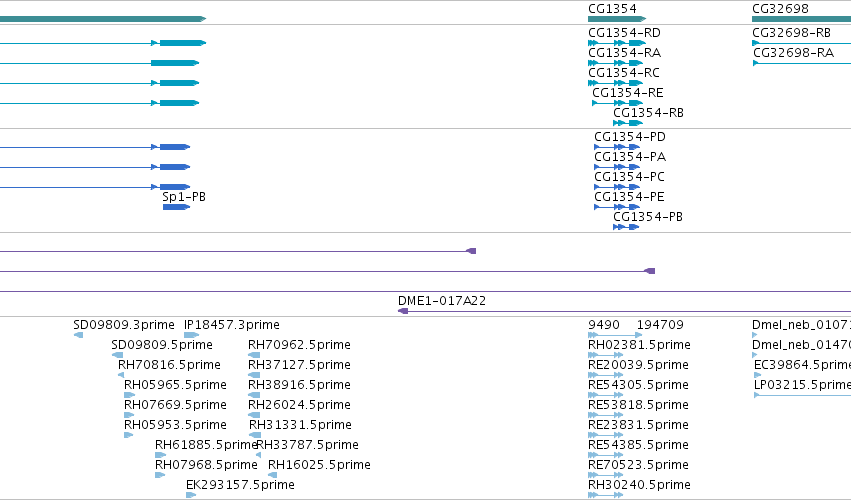The height and width of the screenshot is (500, 851).
Task: Click the RE53818.5prime EST label
Action: click(x=638, y=405)
